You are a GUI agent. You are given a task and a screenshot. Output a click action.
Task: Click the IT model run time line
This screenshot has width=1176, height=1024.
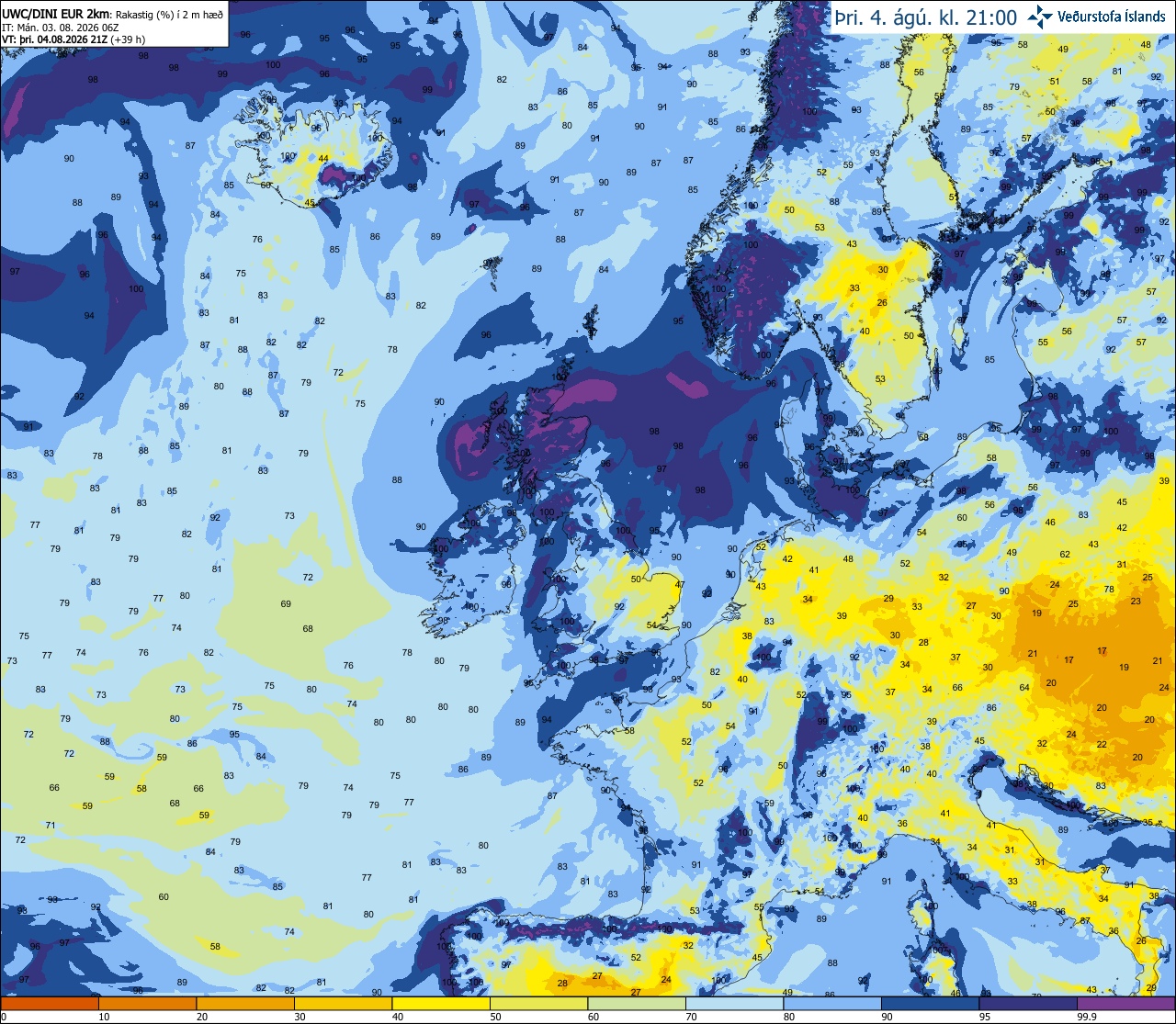tap(62, 28)
